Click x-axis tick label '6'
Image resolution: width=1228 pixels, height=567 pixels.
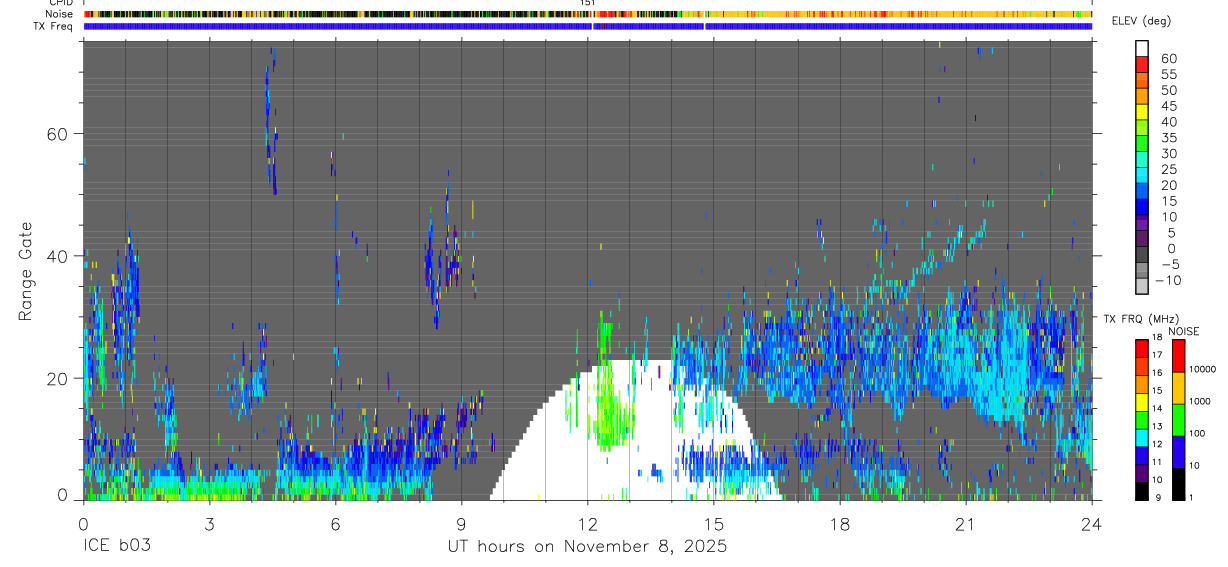335,523
